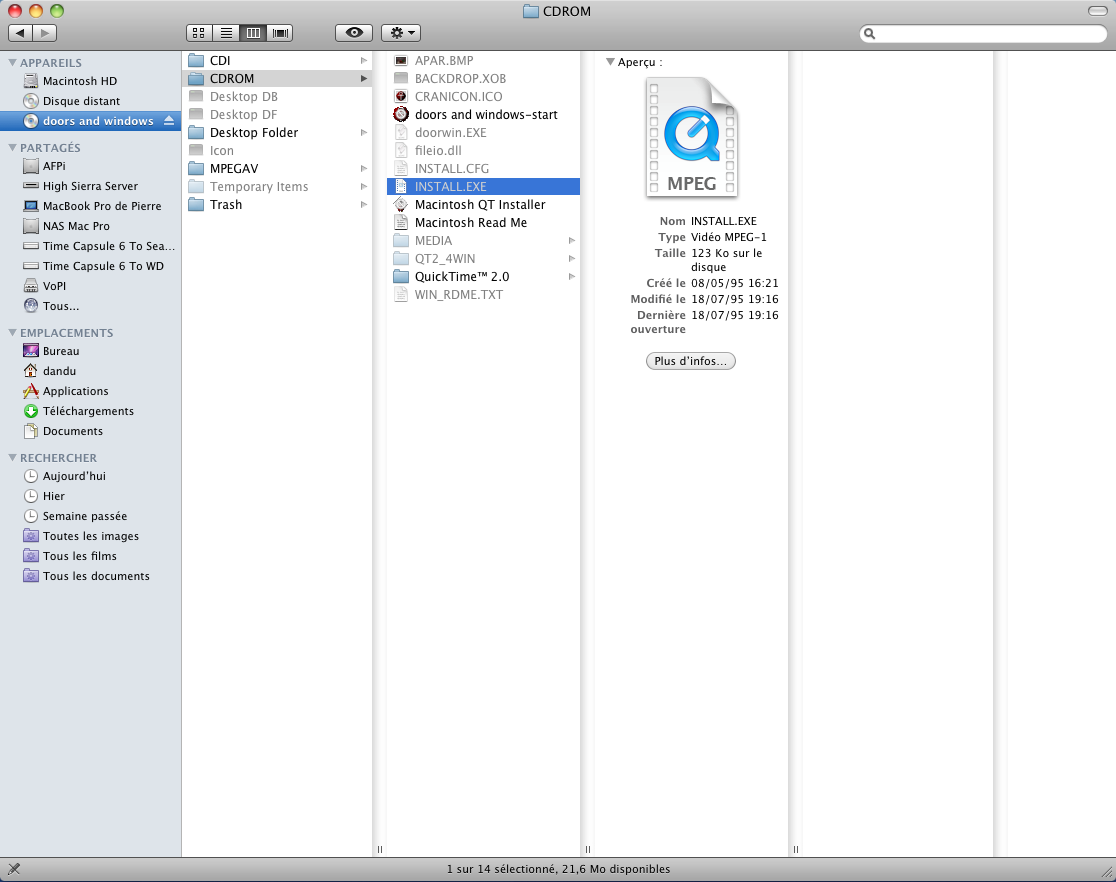This screenshot has width=1116, height=882.
Task: Switch to Cover Flow view
Action: pyautogui.click(x=280, y=33)
